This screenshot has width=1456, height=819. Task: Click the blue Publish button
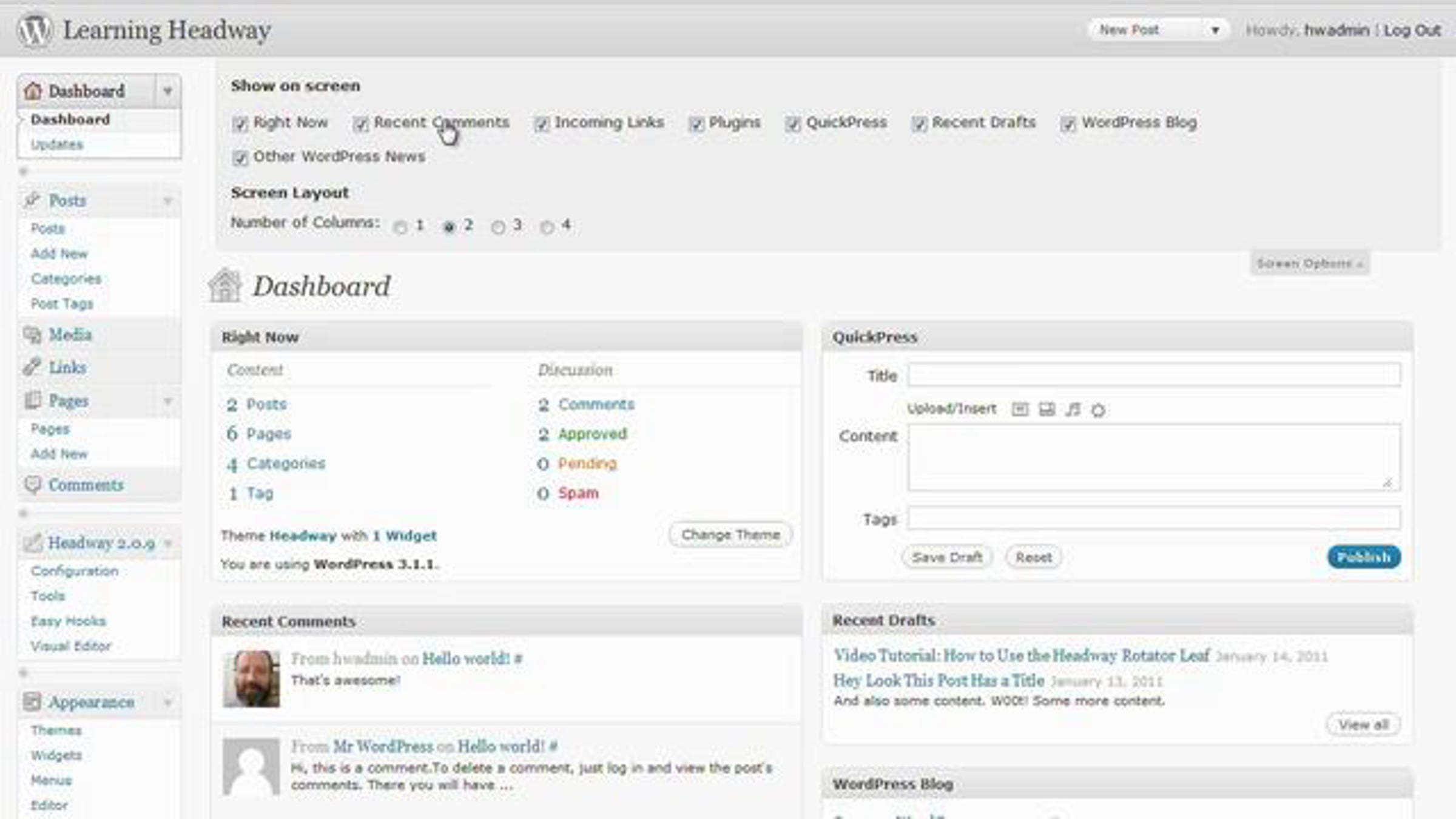pos(1363,557)
